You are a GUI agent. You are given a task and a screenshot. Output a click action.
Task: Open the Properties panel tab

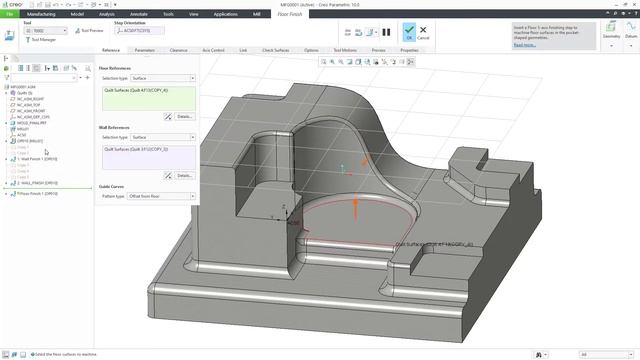(409, 50)
